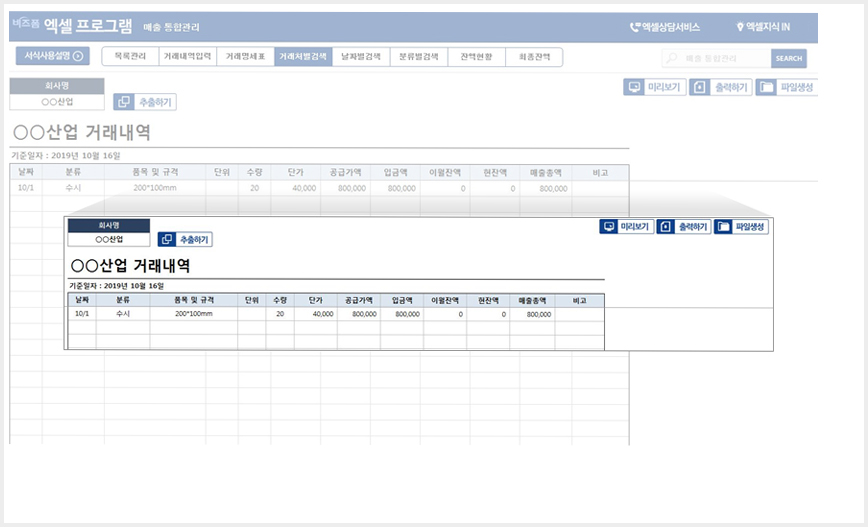Click the 입금액 column header in the enlarged panel
The image size is (868, 527).
point(402,300)
